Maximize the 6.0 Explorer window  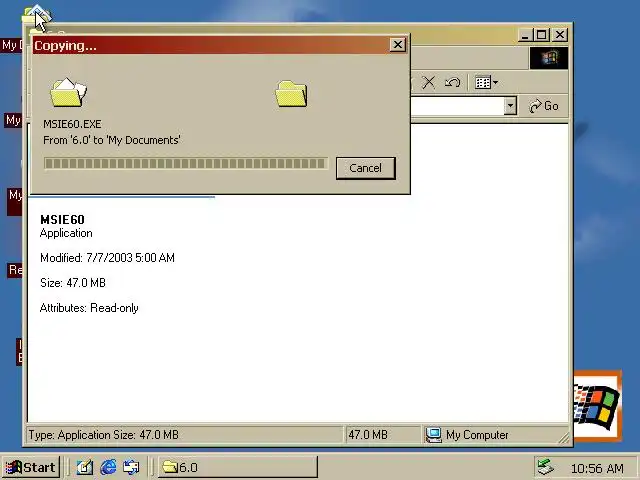click(x=542, y=35)
